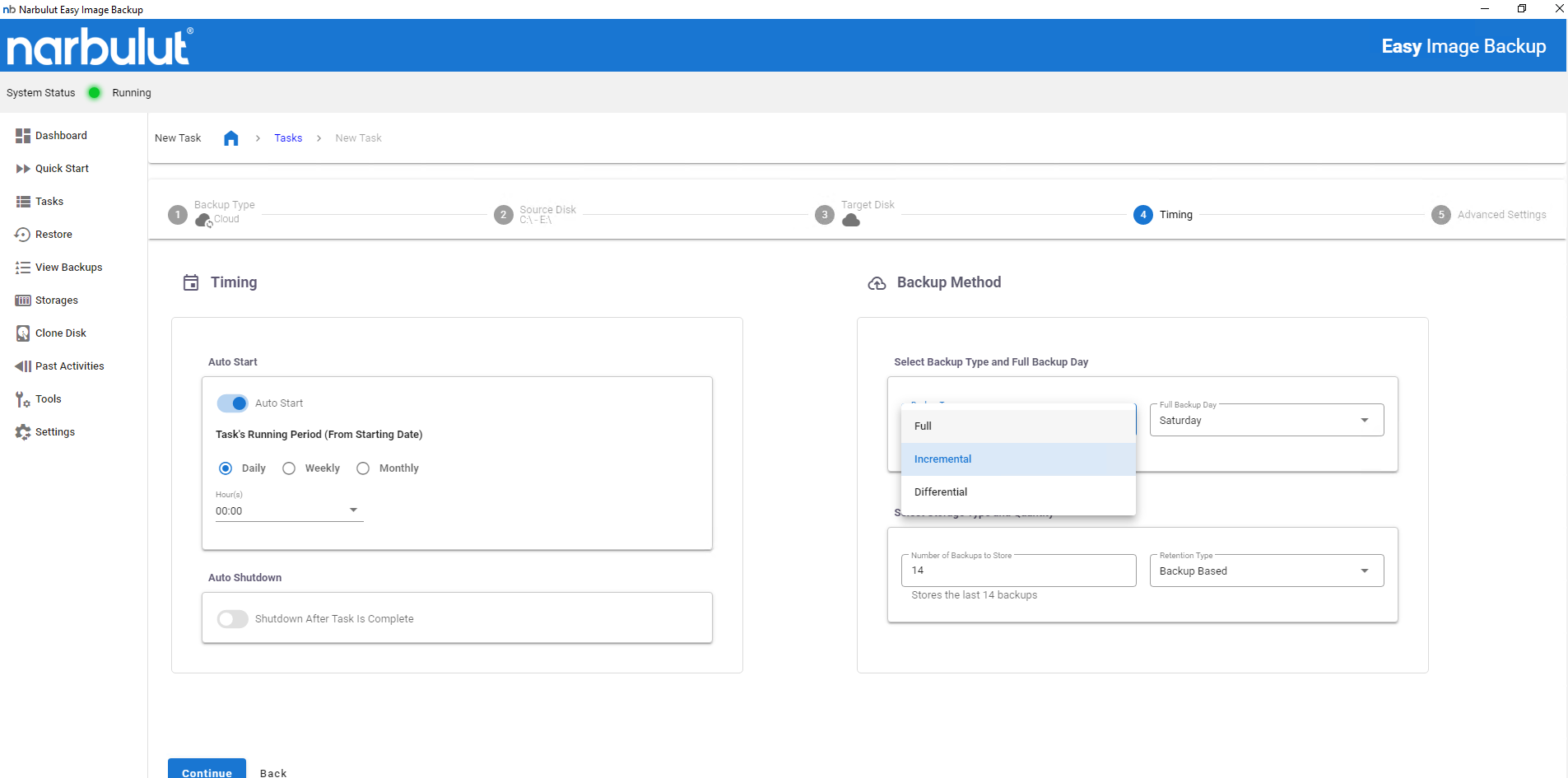Open Settings via the gear icon
Viewport: 1568px width, 778px height.
(23, 432)
